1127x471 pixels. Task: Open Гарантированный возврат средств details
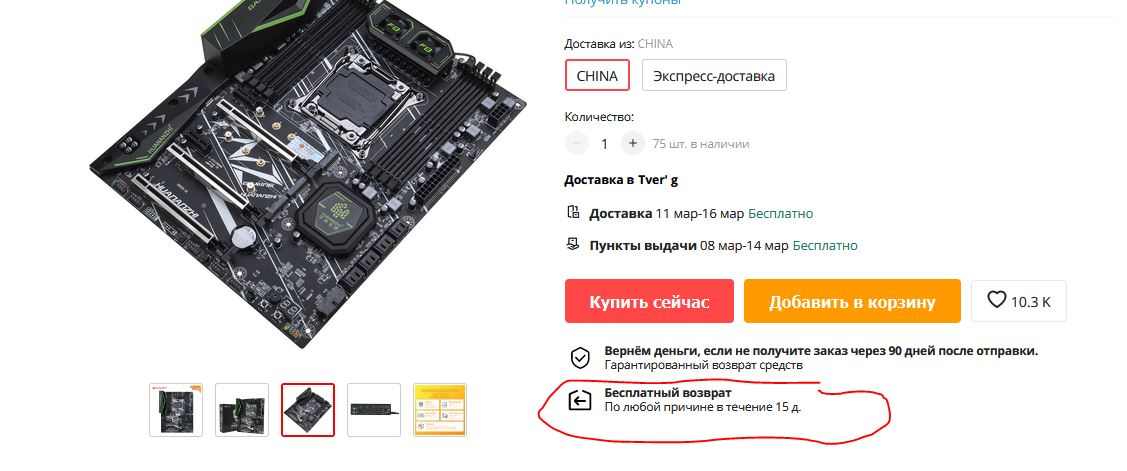[x=703, y=365]
